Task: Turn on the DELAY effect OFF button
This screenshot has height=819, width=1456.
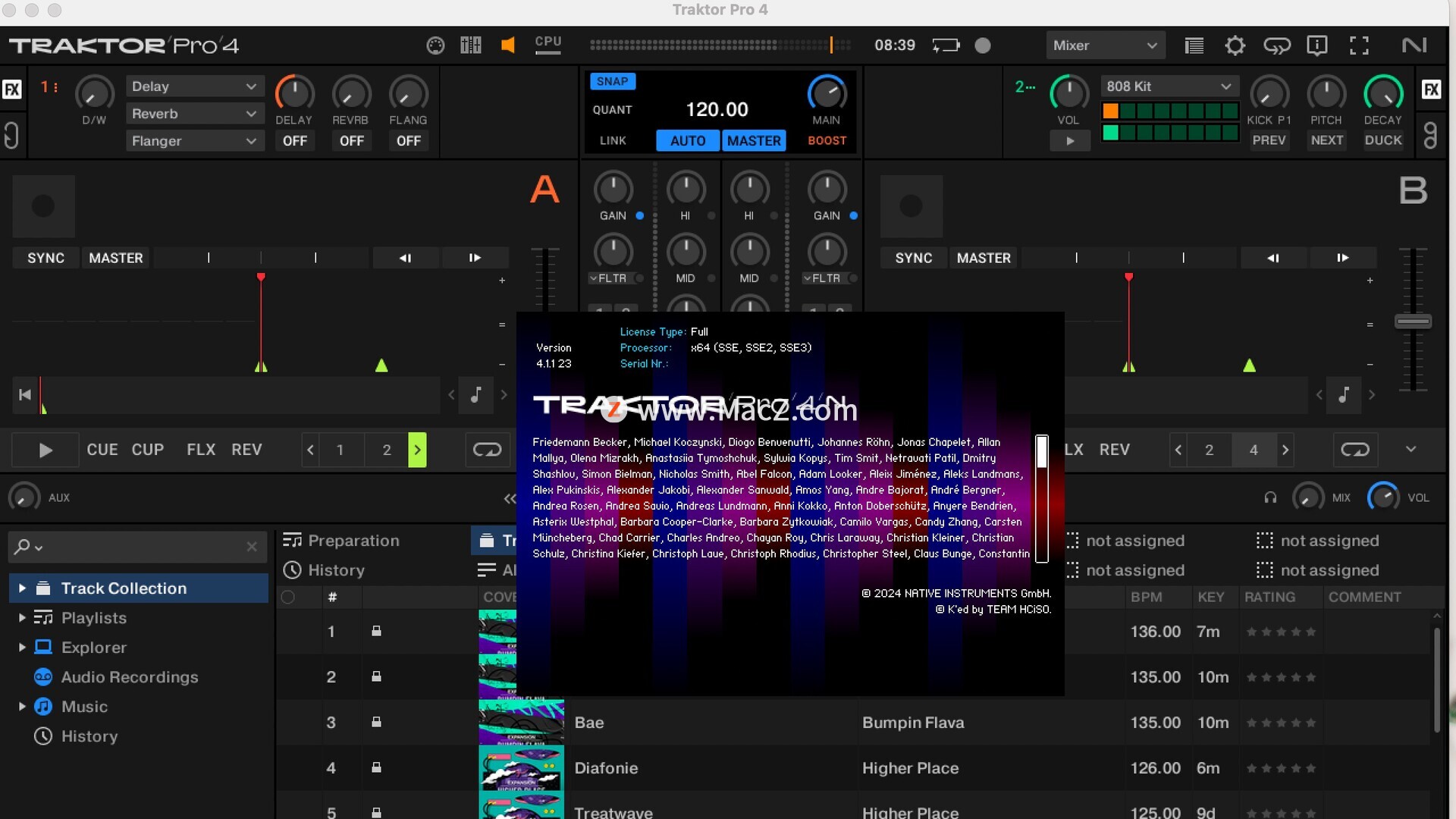Action: [294, 141]
